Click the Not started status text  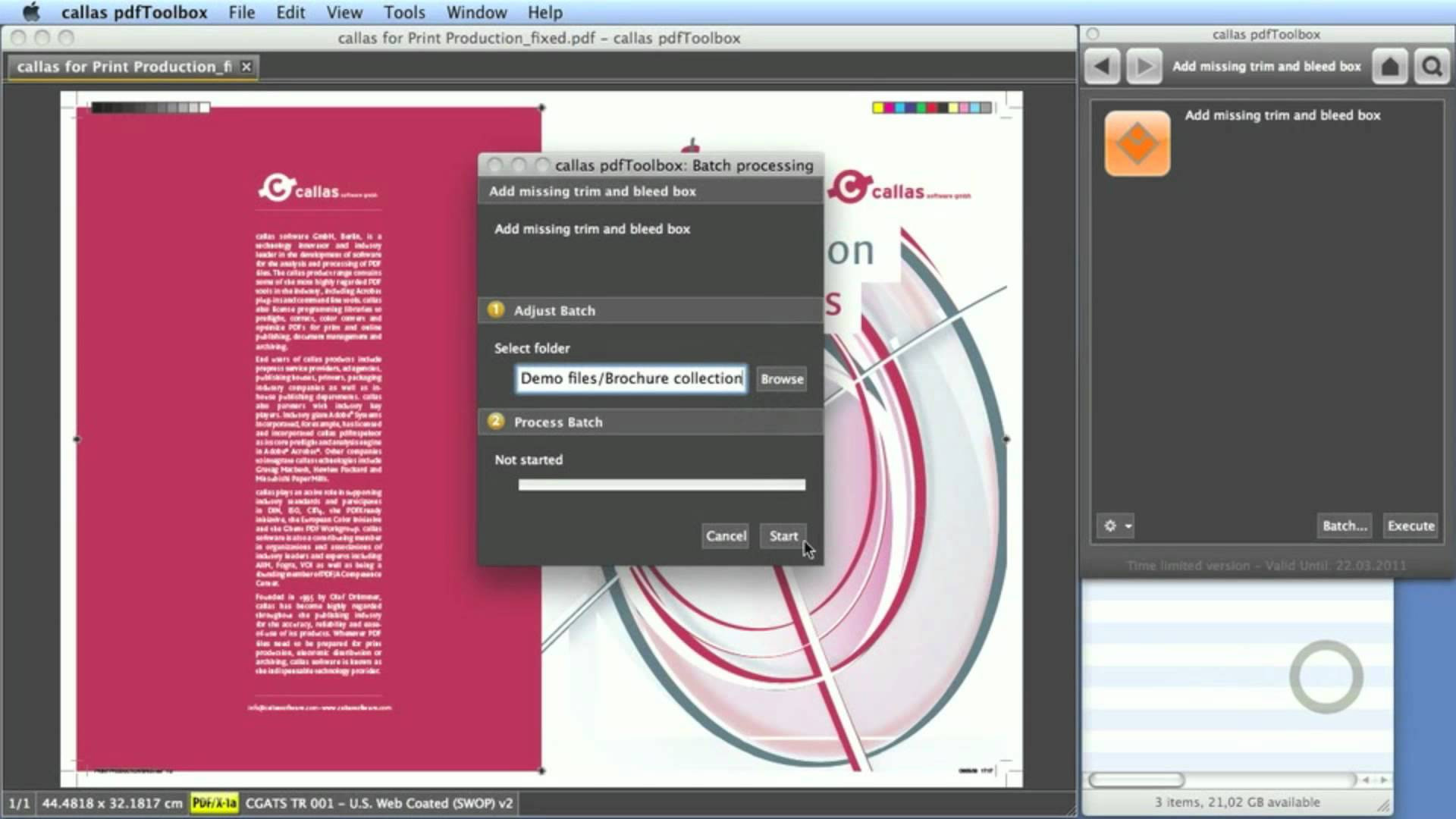[529, 460]
